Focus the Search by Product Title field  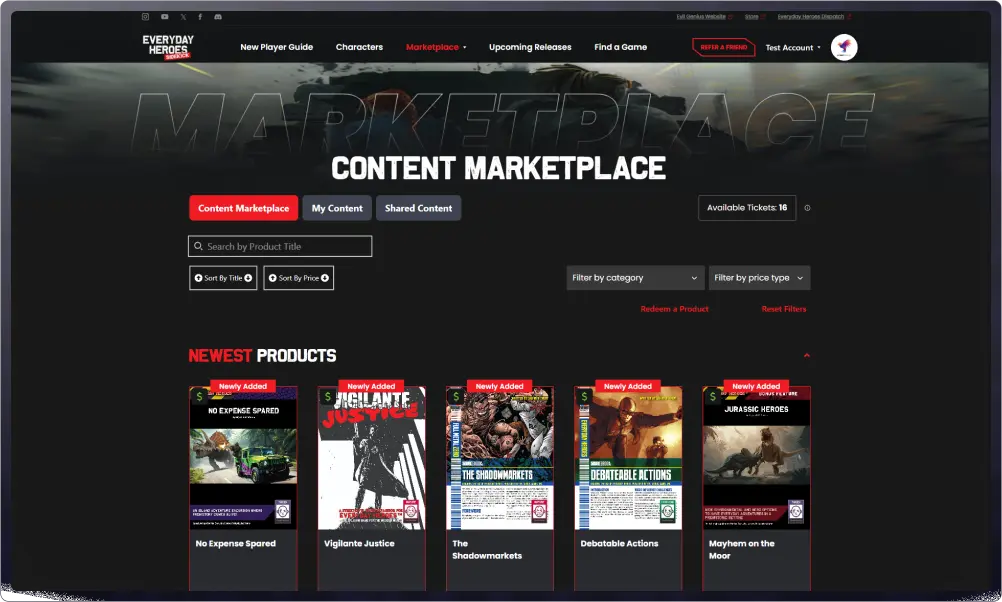[x=280, y=246]
